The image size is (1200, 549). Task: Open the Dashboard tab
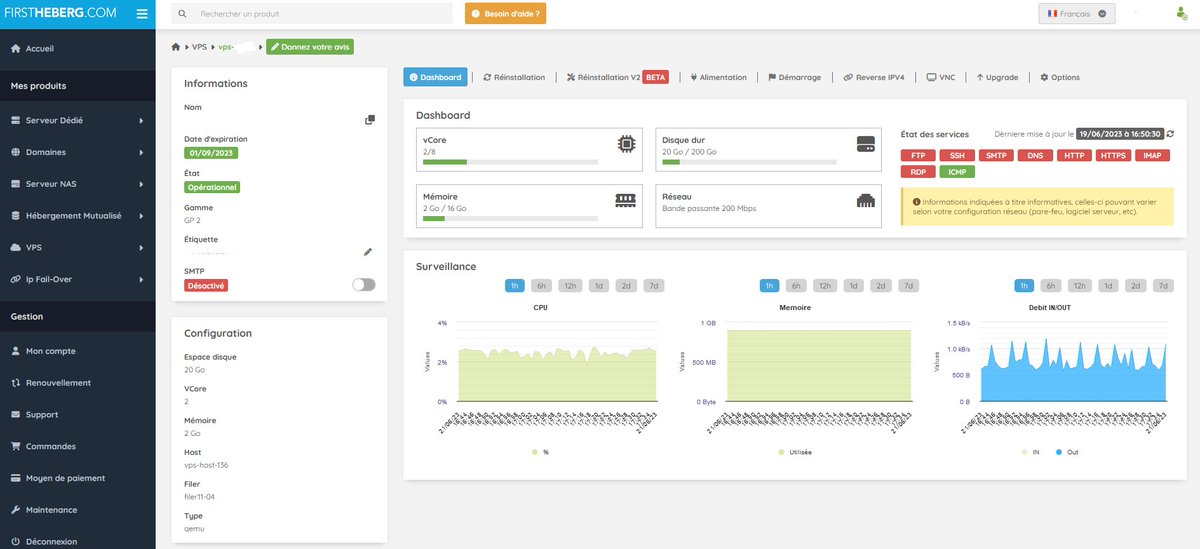tap(435, 77)
